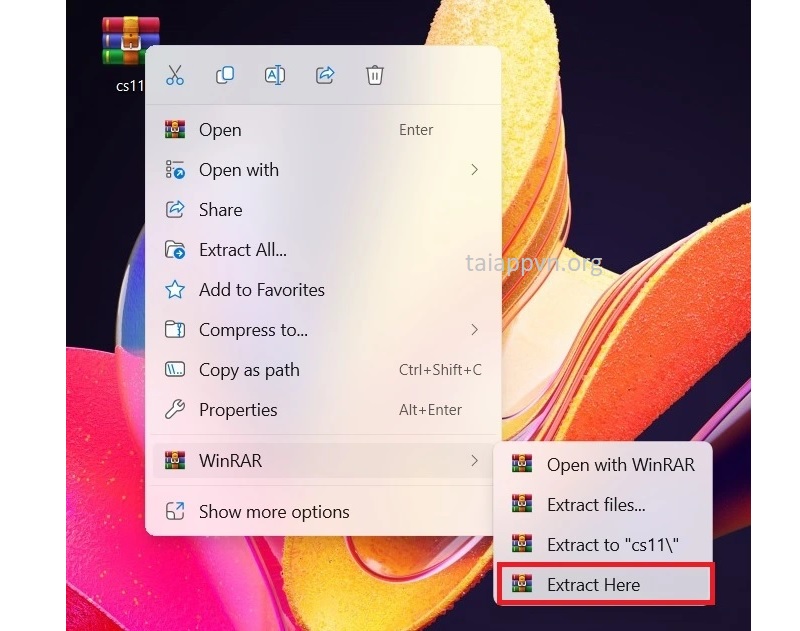Select Extract All from the menu
This screenshot has height=631, width=800.
(x=242, y=250)
